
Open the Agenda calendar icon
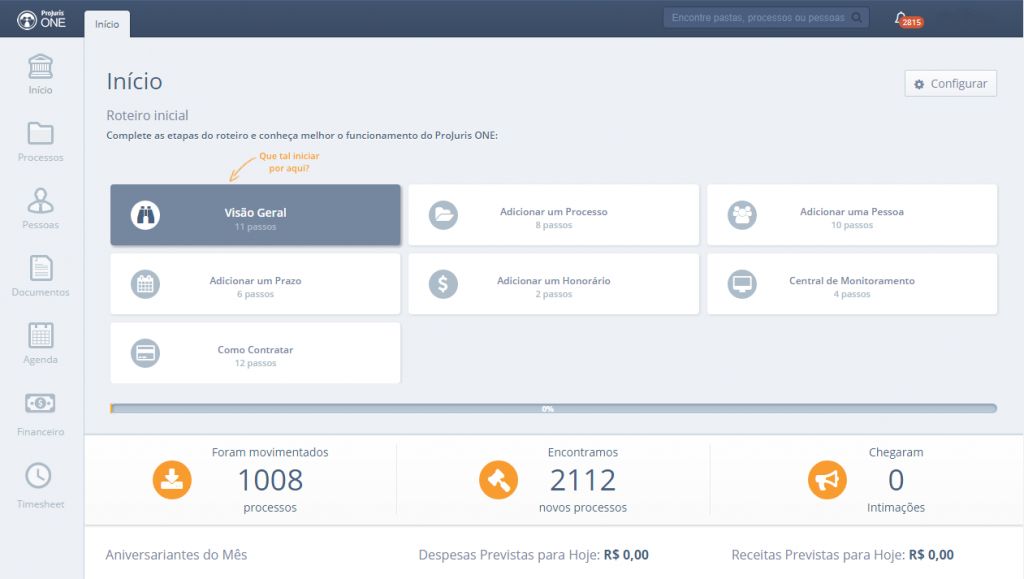(x=41, y=343)
